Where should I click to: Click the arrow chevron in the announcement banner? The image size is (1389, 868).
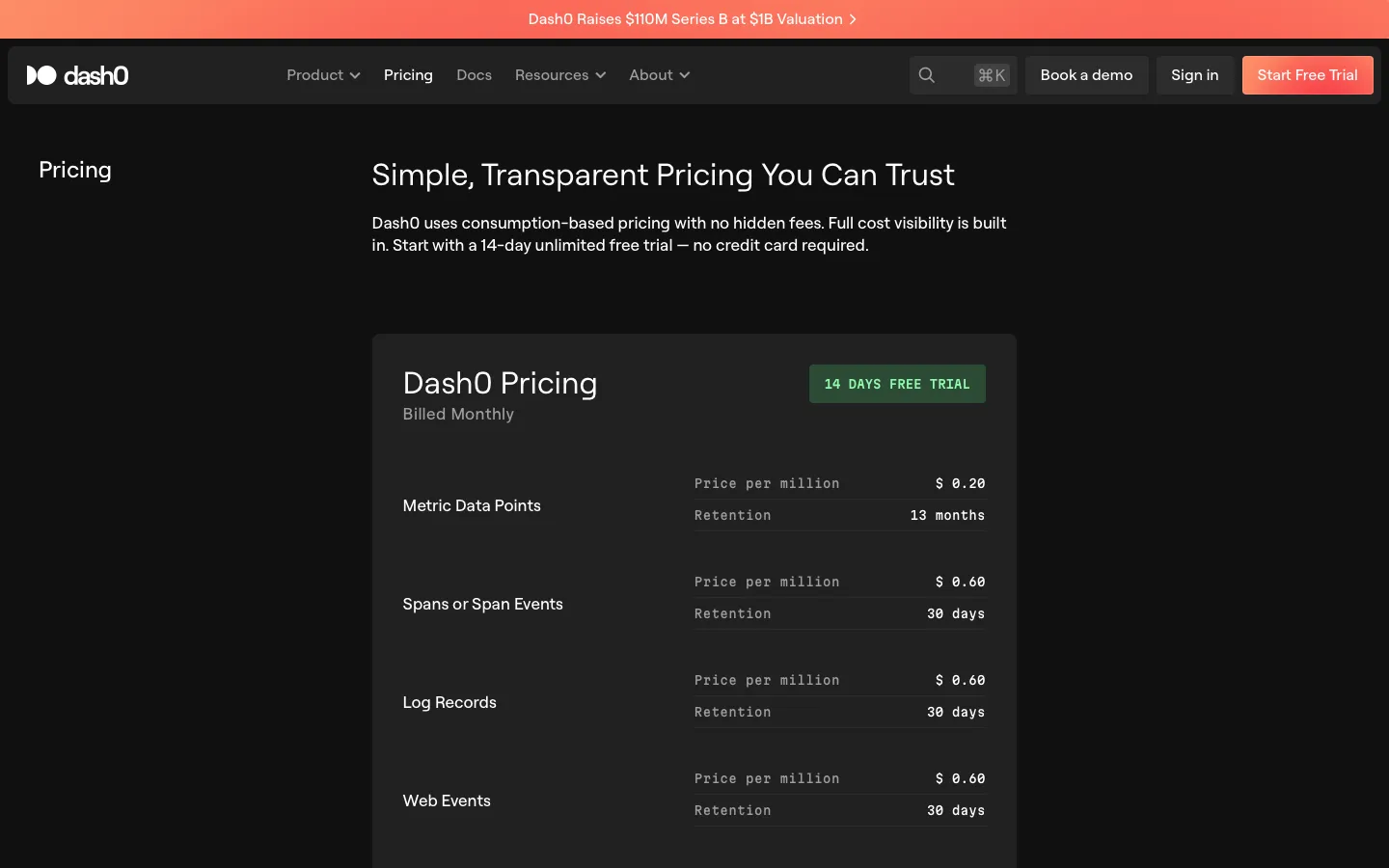(x=853, y=19)
